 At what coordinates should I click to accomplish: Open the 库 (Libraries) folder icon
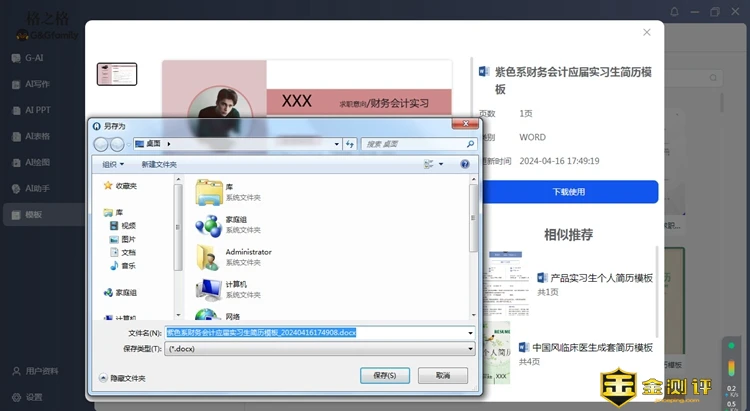[209, 191]
